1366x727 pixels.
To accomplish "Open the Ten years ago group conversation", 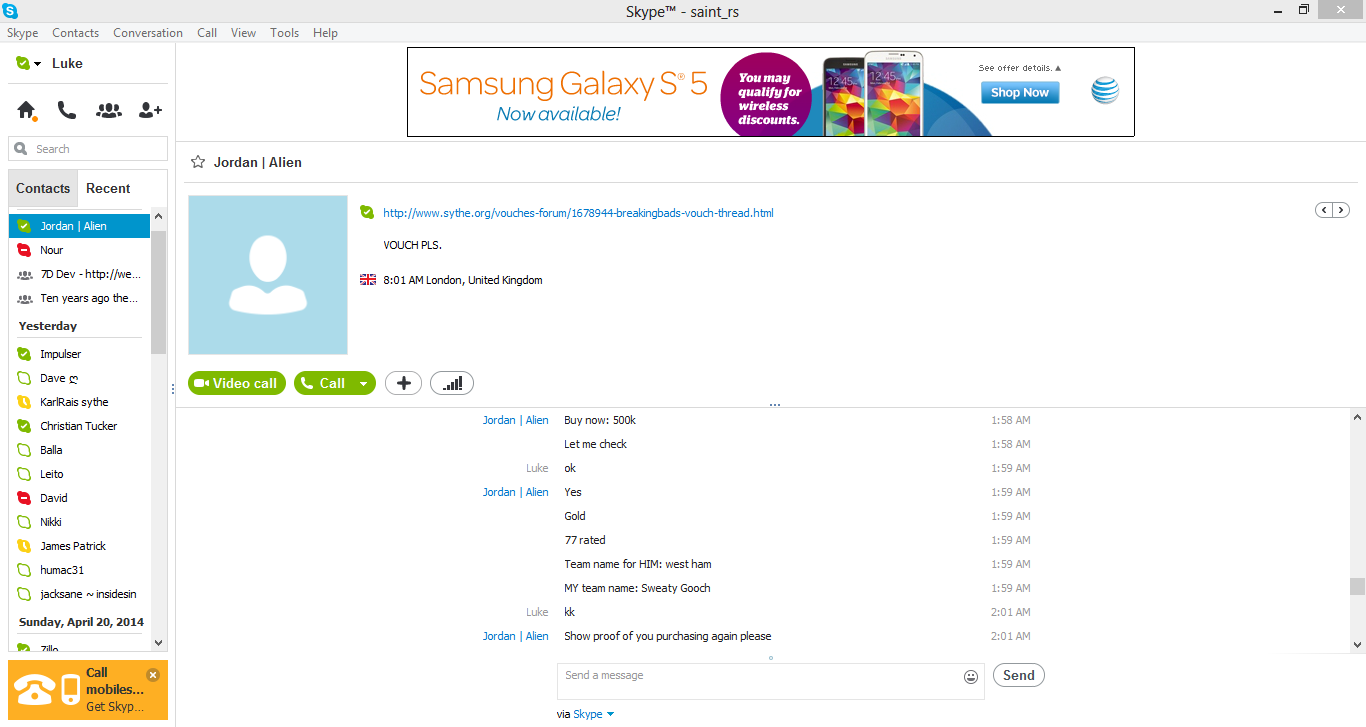I will [79, 298].
